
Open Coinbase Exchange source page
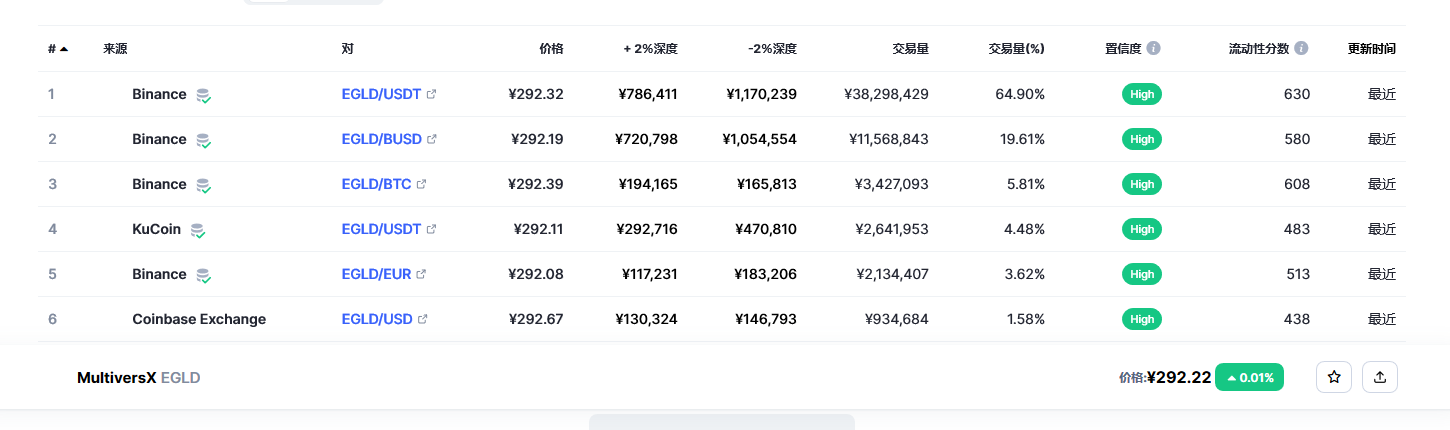[x=199, y=319]
